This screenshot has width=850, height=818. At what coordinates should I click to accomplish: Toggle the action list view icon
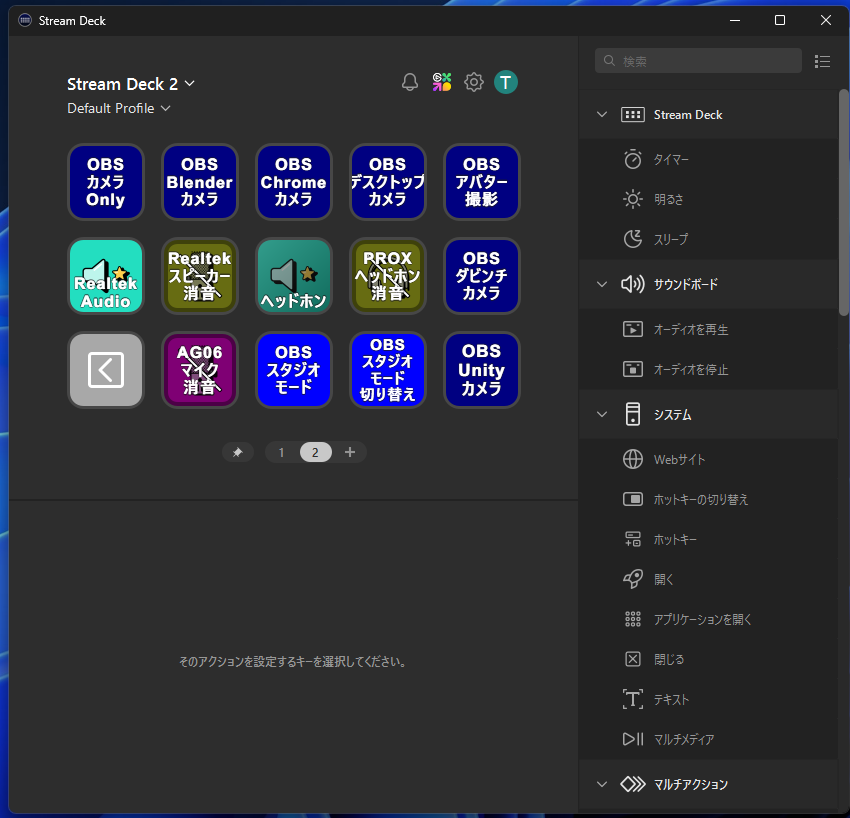pos(822,61)
